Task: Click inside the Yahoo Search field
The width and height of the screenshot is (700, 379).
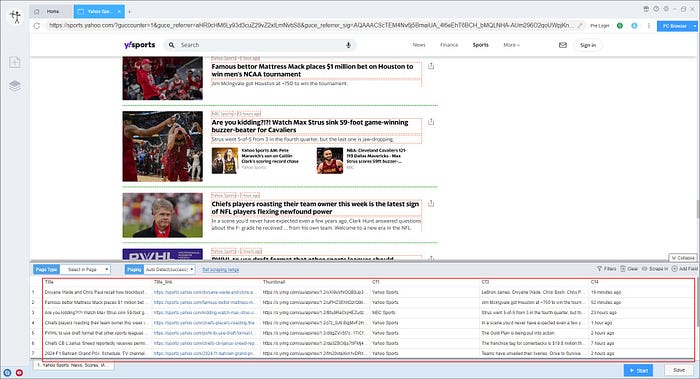Action: [x=259, y=45]
